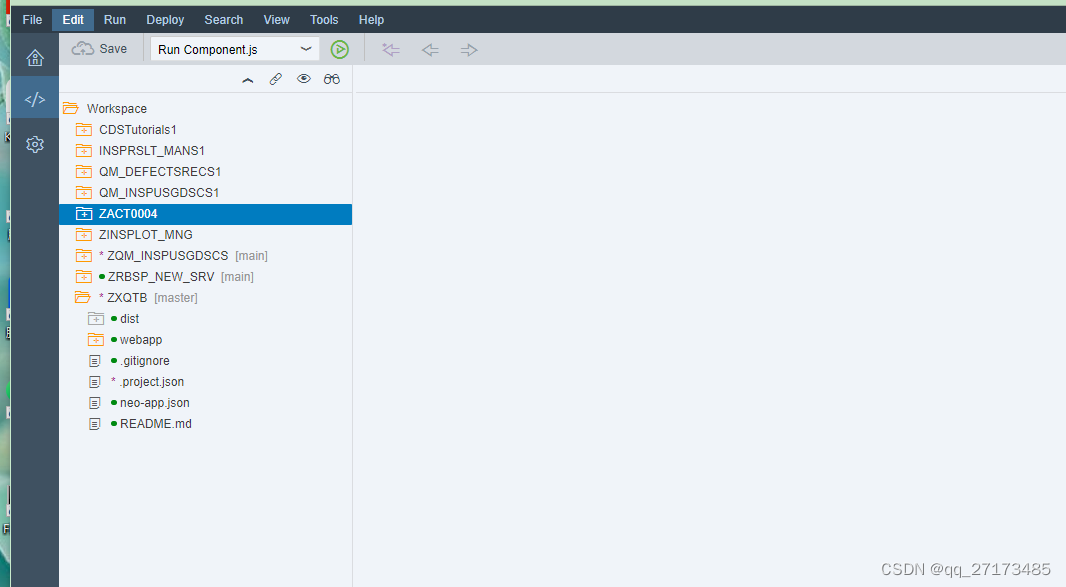Select the Development code editor perspective
This screenshot has width=1066, height=587.
point(35,99)
